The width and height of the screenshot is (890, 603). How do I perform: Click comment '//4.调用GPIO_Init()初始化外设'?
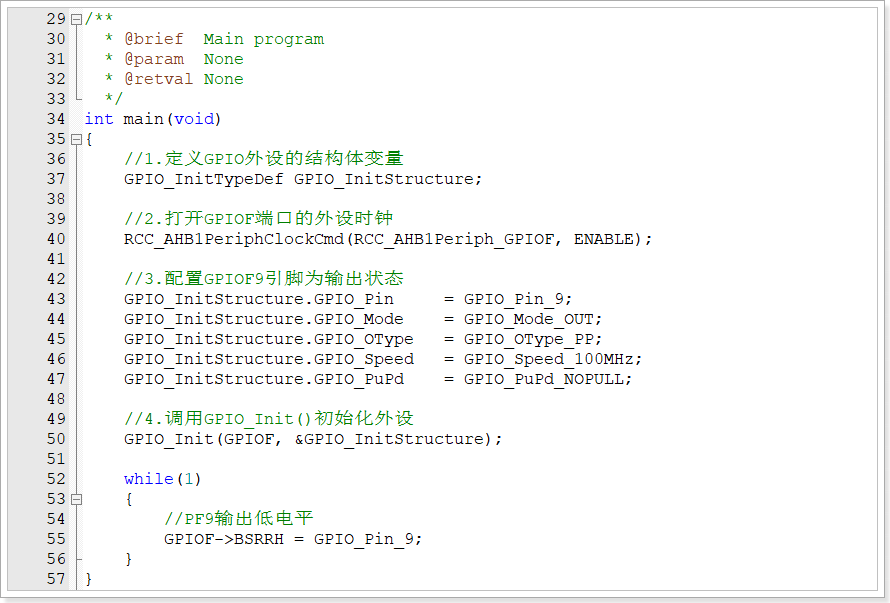pyautogui.click(x=268, y=418)
